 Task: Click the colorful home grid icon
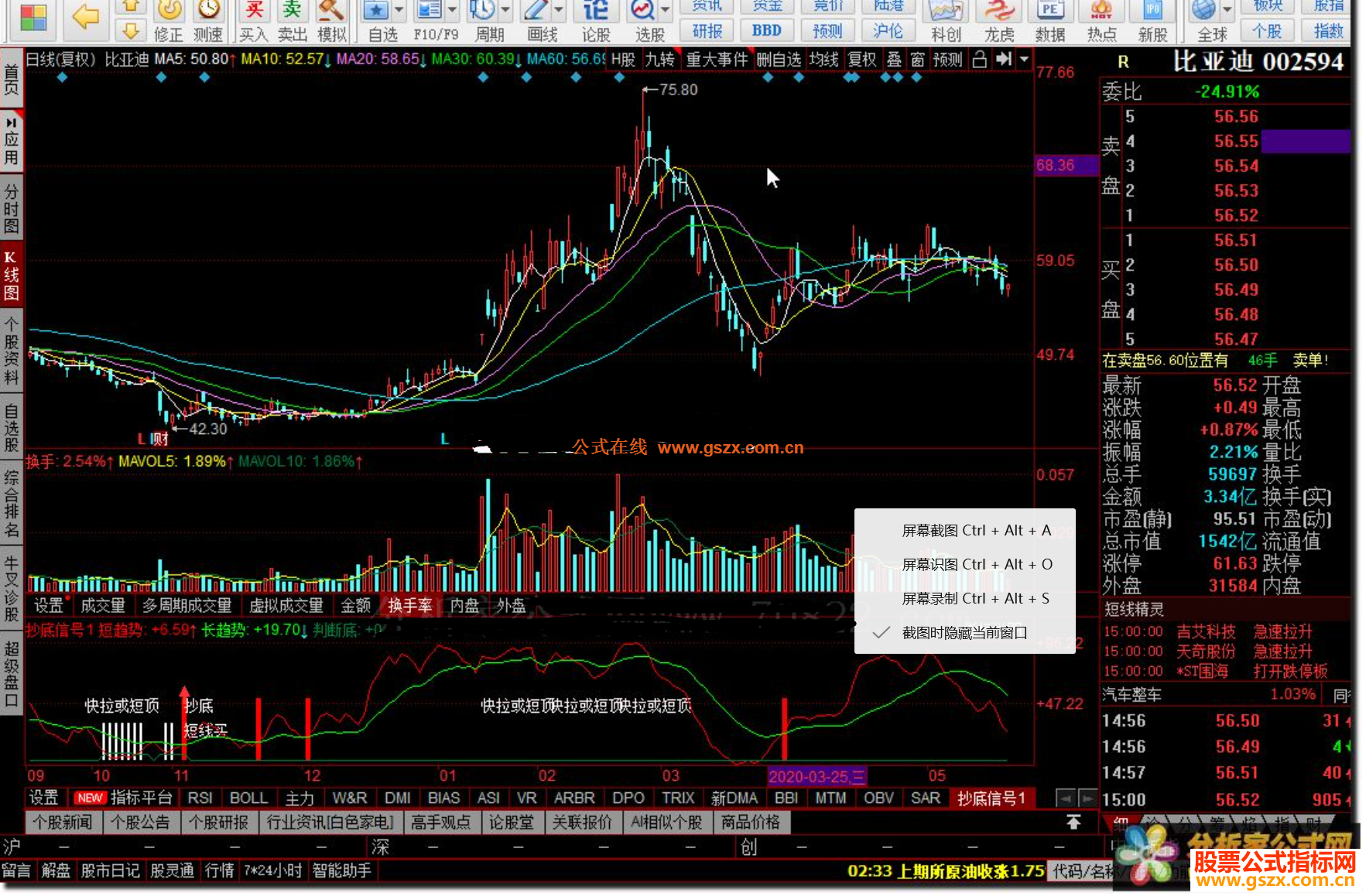[x=33, y=17]
